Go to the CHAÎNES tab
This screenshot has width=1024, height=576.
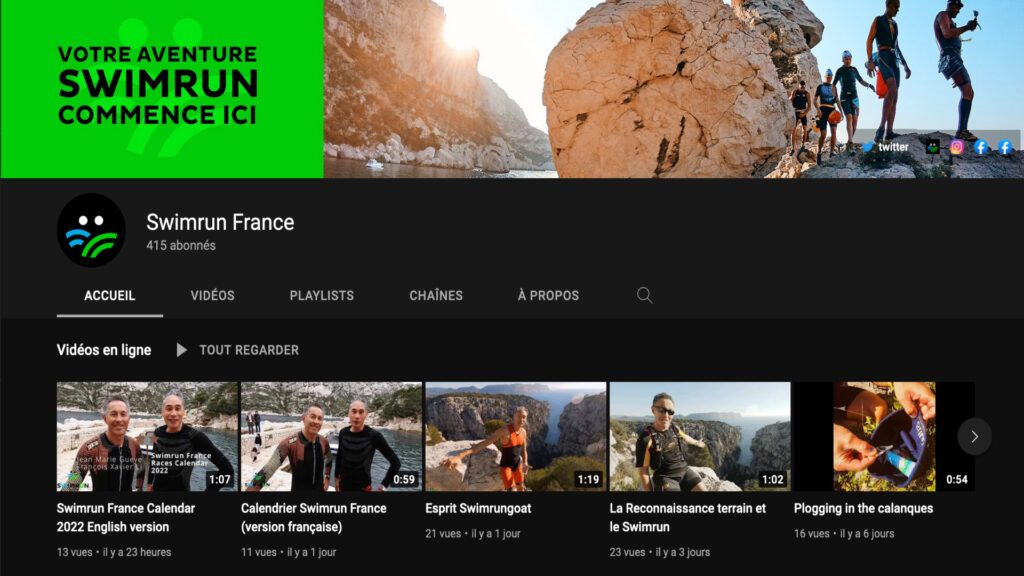pos(436,296)
